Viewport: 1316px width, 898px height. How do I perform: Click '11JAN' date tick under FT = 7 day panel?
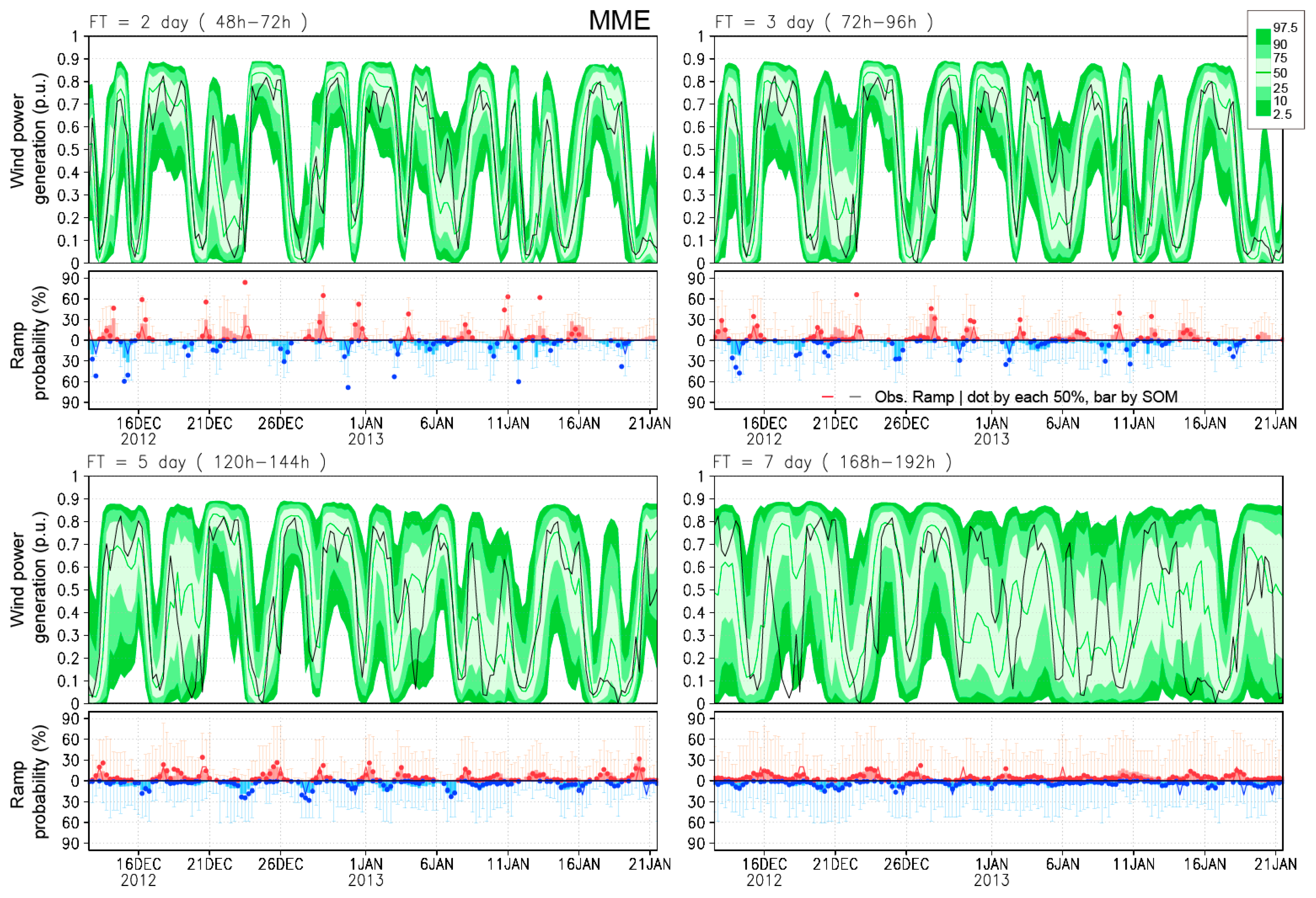[1134, 864]
